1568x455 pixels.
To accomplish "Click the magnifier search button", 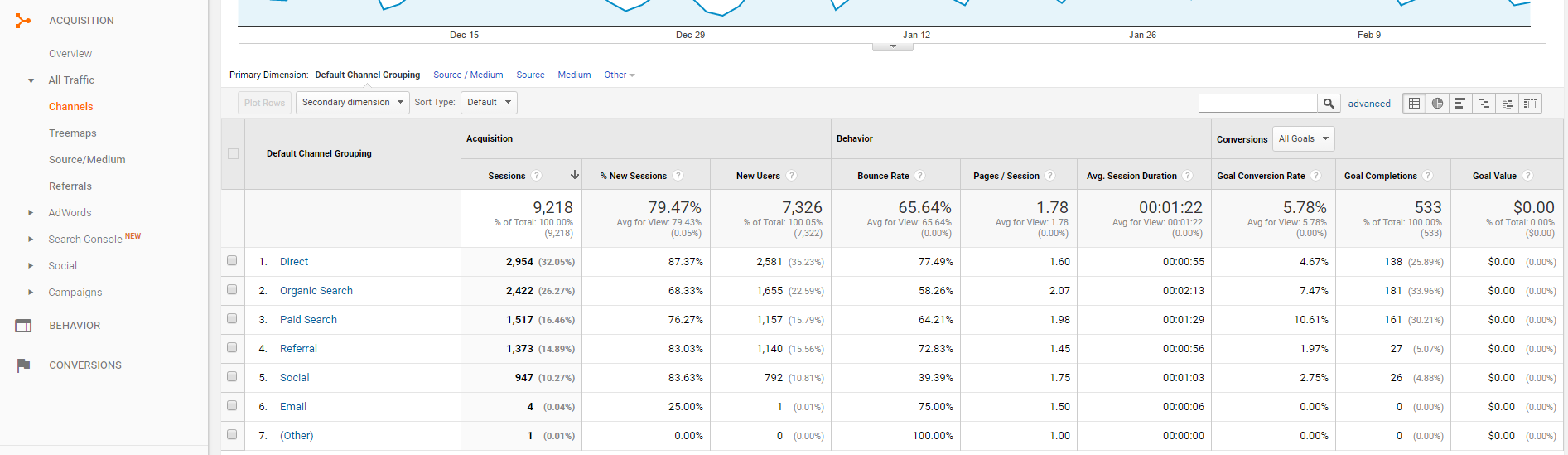I will coord(1329,104).
